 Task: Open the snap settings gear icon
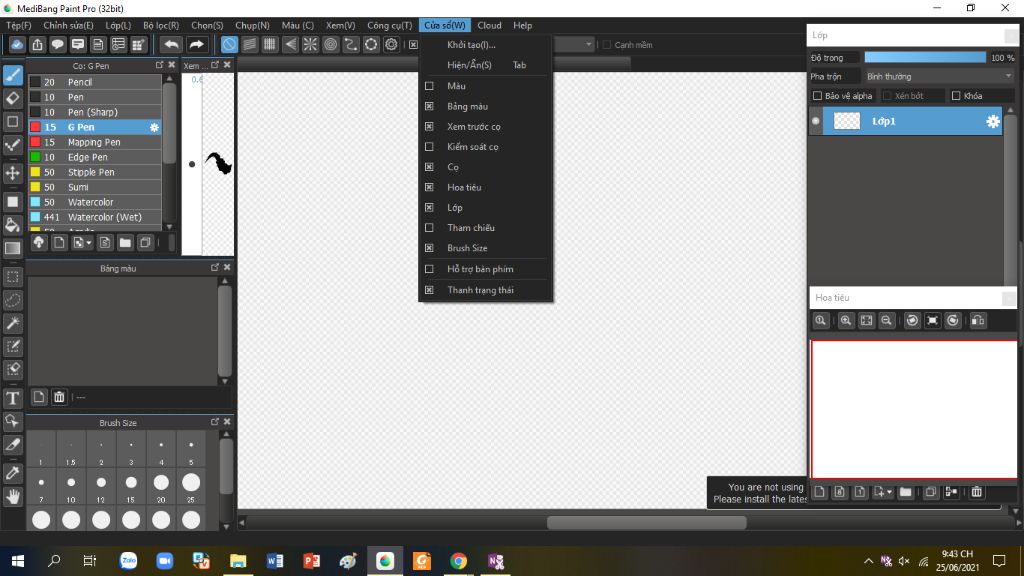[391, 44]
